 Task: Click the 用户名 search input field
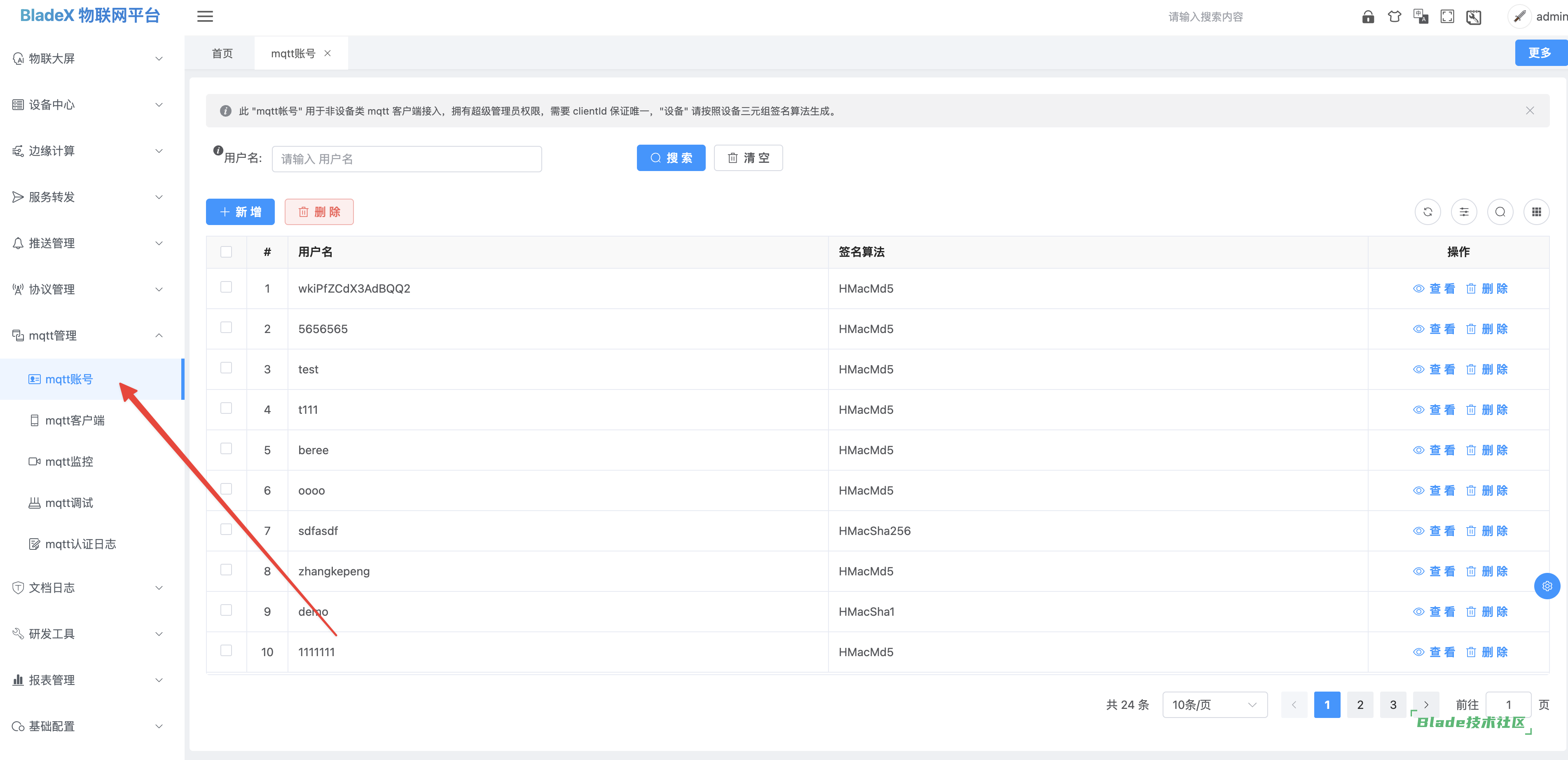[407, 159]
